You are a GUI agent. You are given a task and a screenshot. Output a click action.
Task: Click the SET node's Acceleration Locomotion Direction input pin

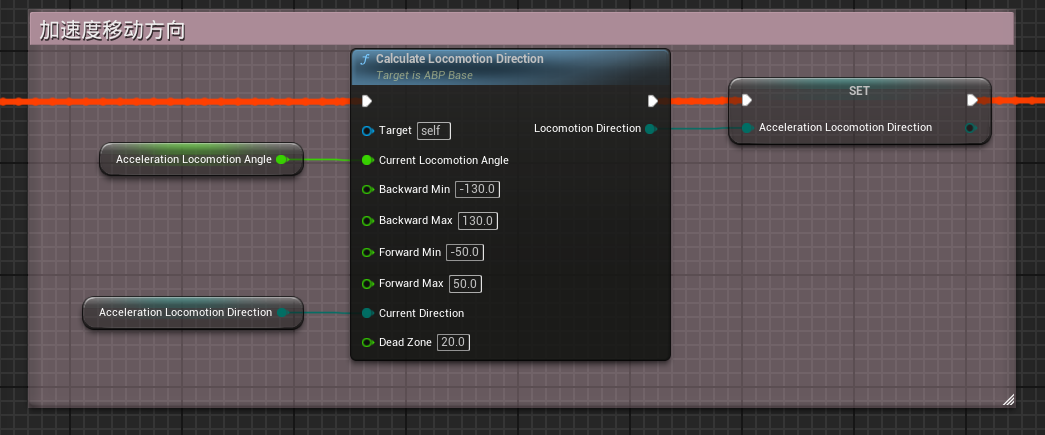[x=747, y=127]
